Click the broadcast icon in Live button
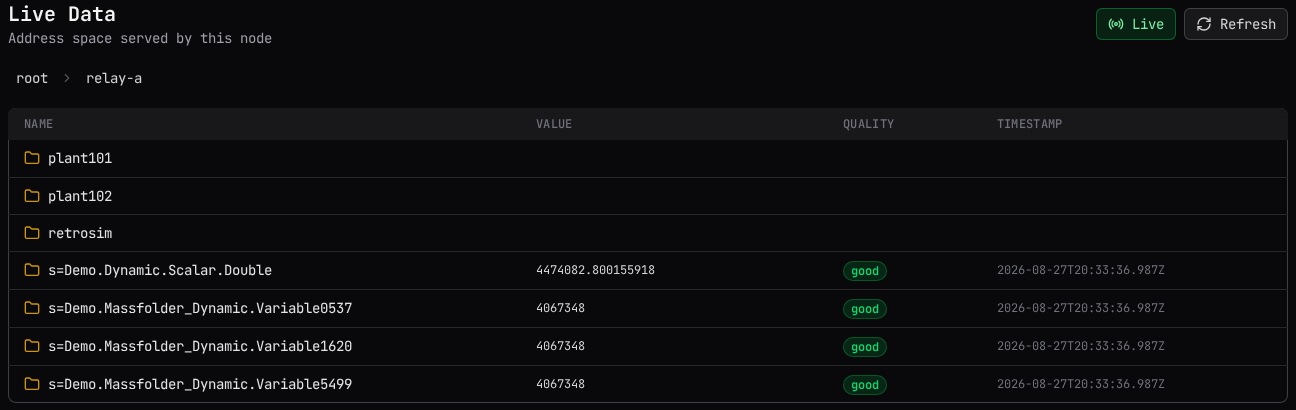The height and width of the screenshot is (410, 1296). pyautogui.click(x=1116, y=24)
